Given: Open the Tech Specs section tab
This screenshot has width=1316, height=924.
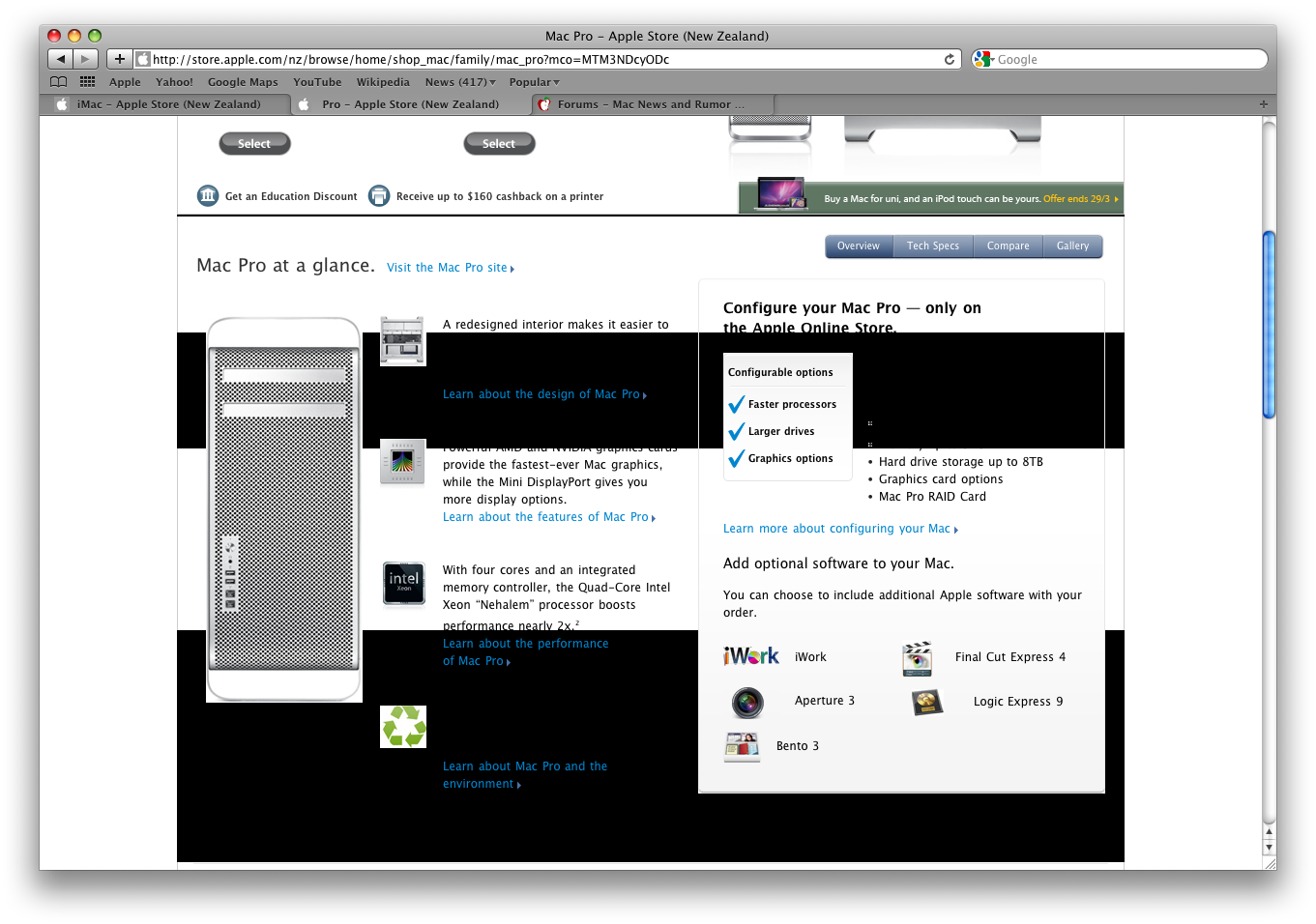Looking at the screenshot, I should (933, 246).
